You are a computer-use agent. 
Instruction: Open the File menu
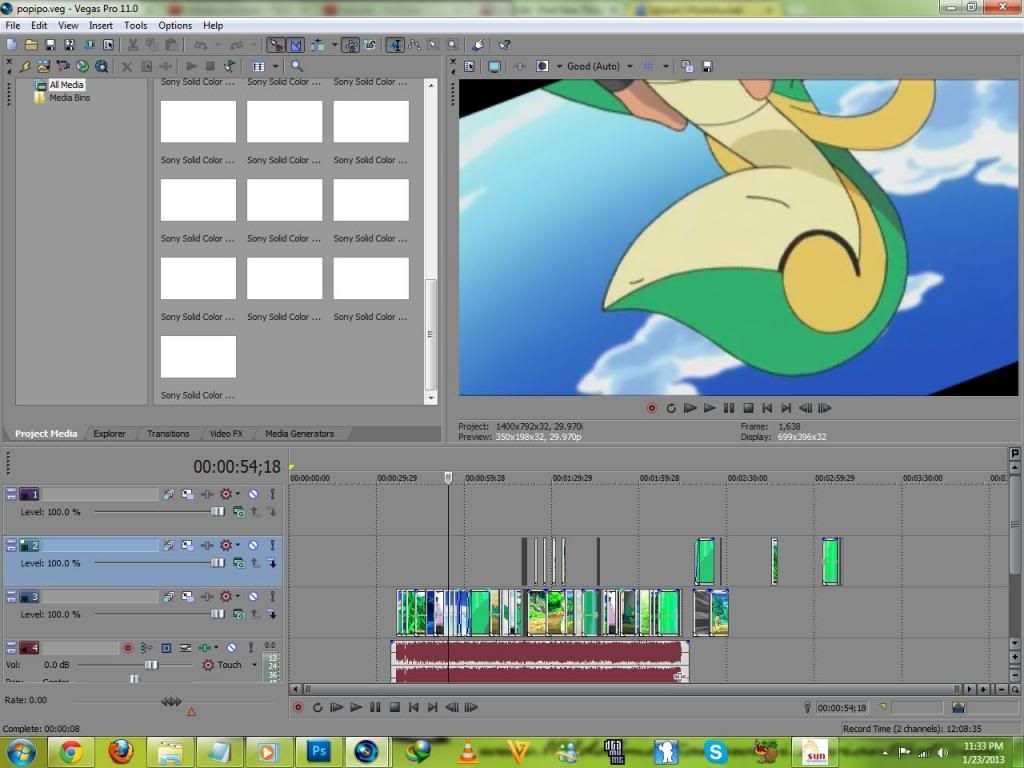[x=12, y=25]
